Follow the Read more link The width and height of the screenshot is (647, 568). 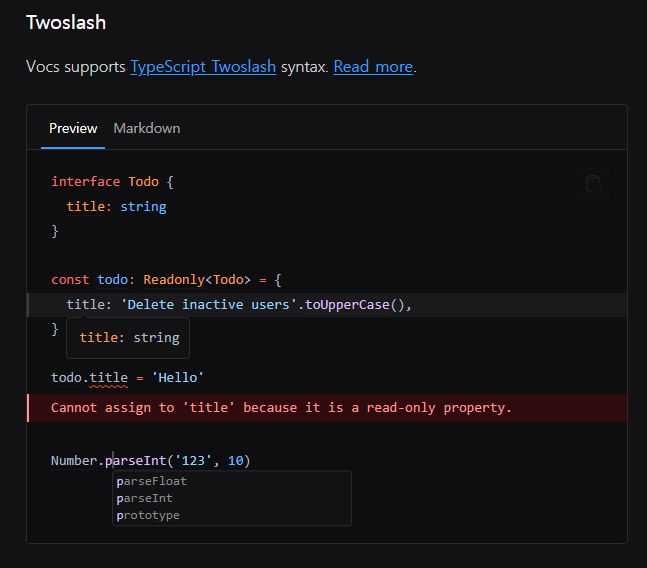point(373,67)
